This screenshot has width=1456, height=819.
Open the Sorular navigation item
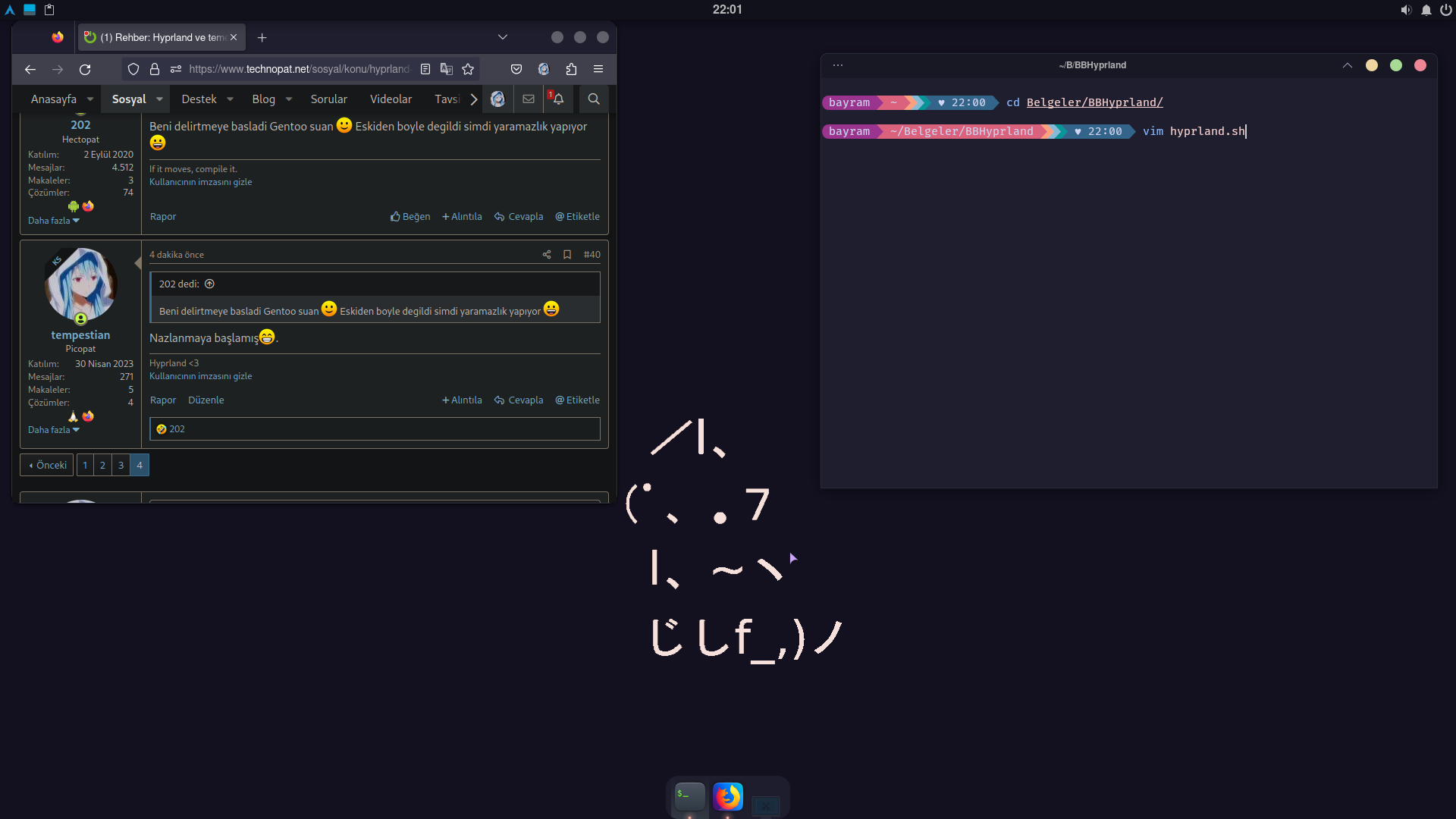click(x=328, y=99)
